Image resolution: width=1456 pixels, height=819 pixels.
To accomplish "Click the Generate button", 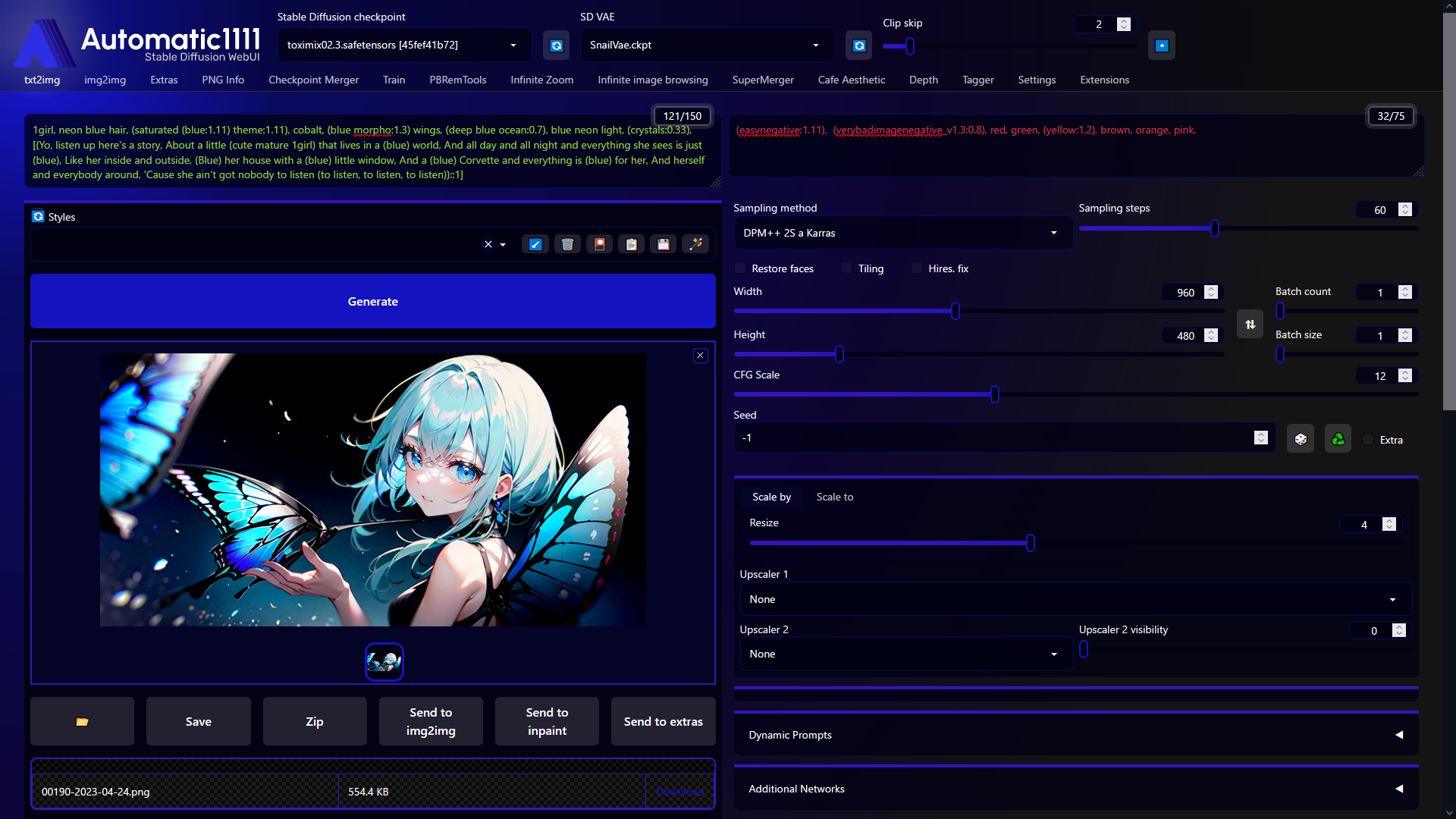I will click(x=372, y=301).
